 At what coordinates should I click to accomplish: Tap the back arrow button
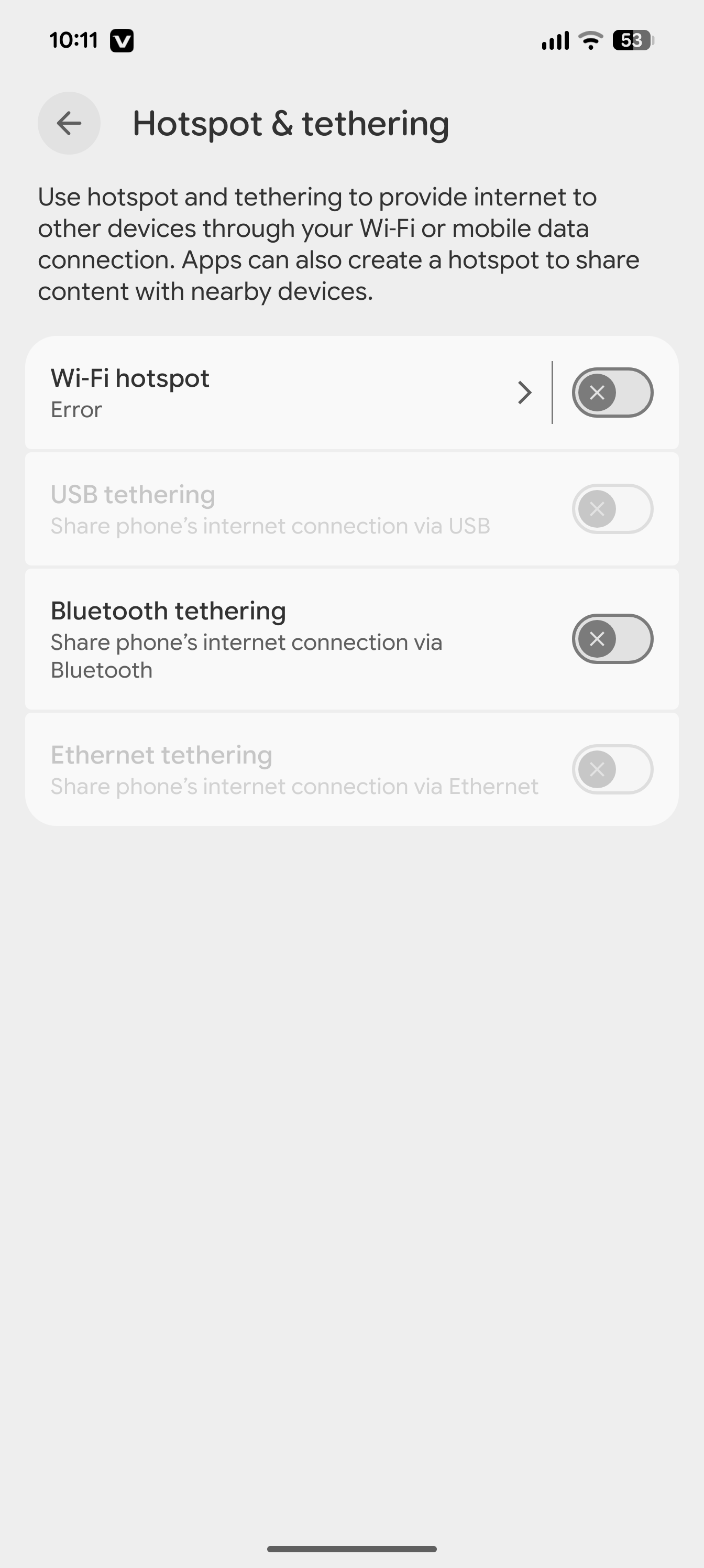click(69, 123)
